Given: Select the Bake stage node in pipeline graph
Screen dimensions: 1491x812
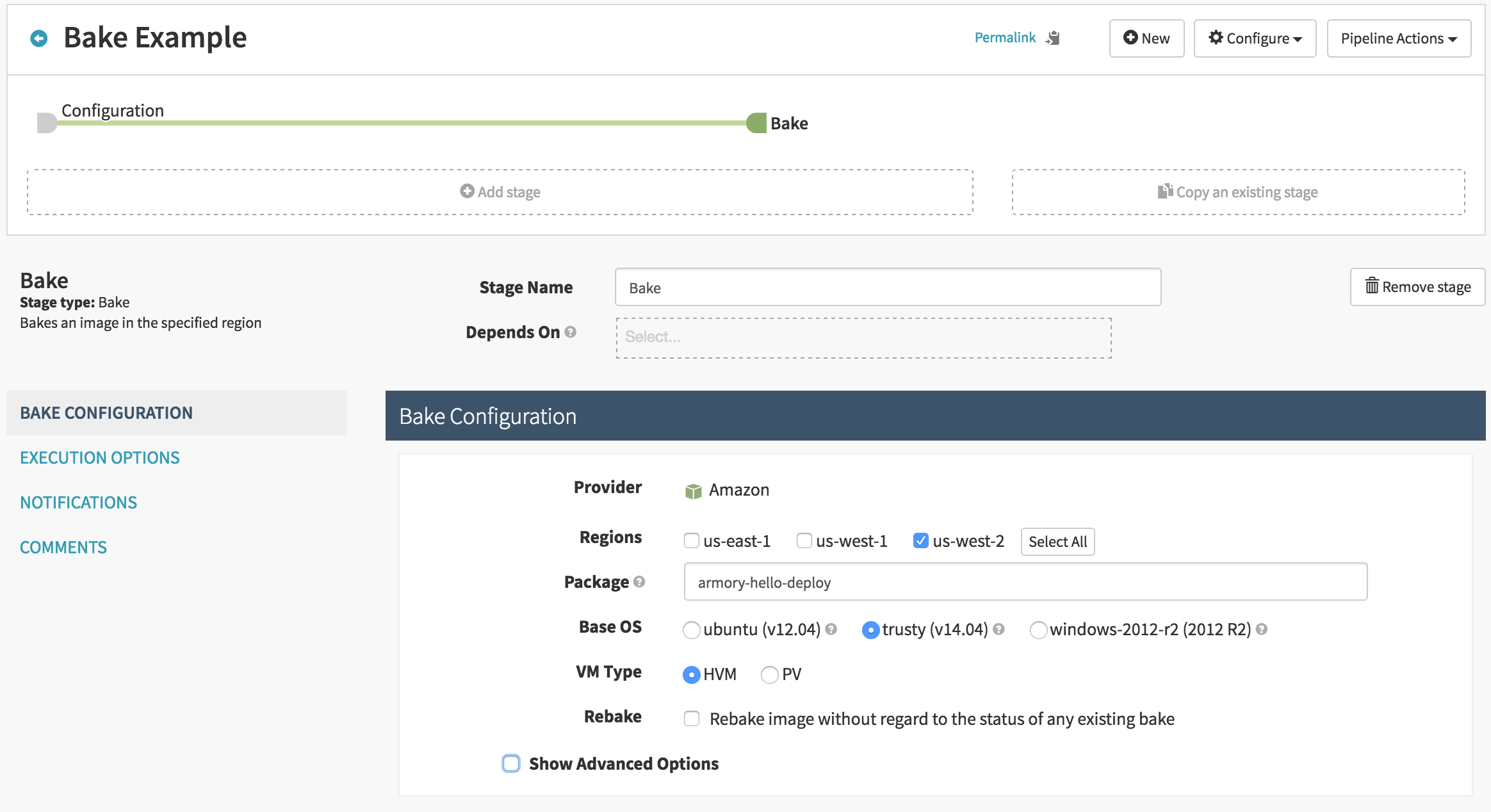Looking at the screenshot, I should click(757, 123).
